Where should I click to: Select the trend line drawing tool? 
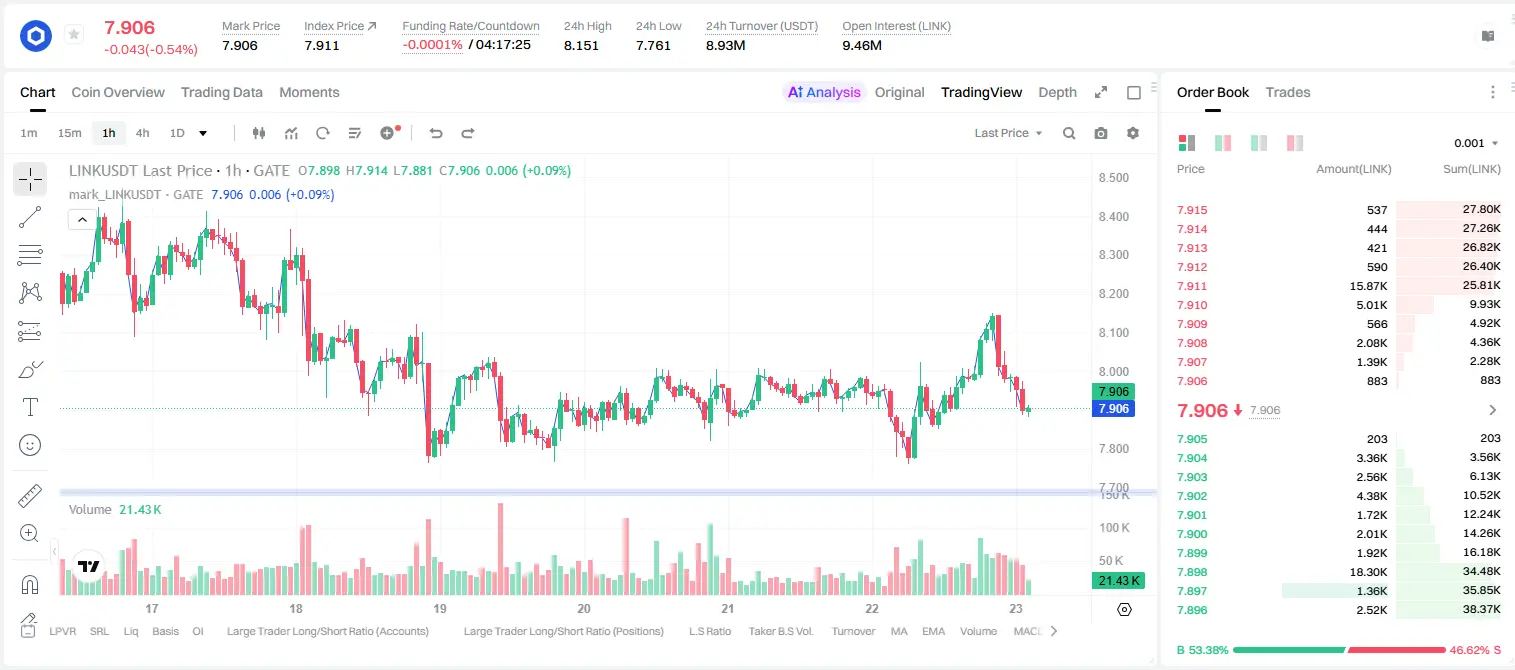pos(30,217)
